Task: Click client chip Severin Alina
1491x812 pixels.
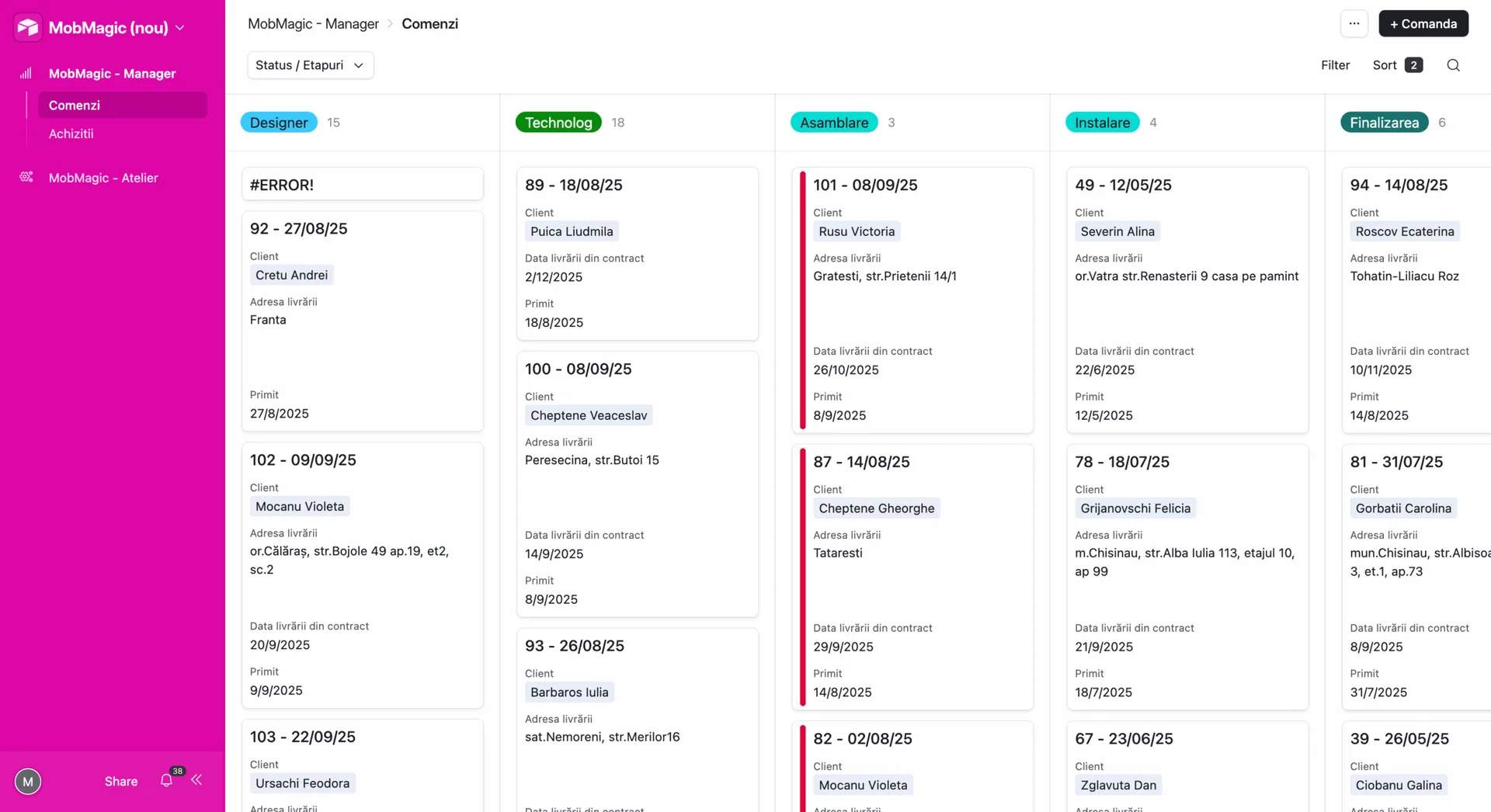Action: click(x=1117, y=231)
